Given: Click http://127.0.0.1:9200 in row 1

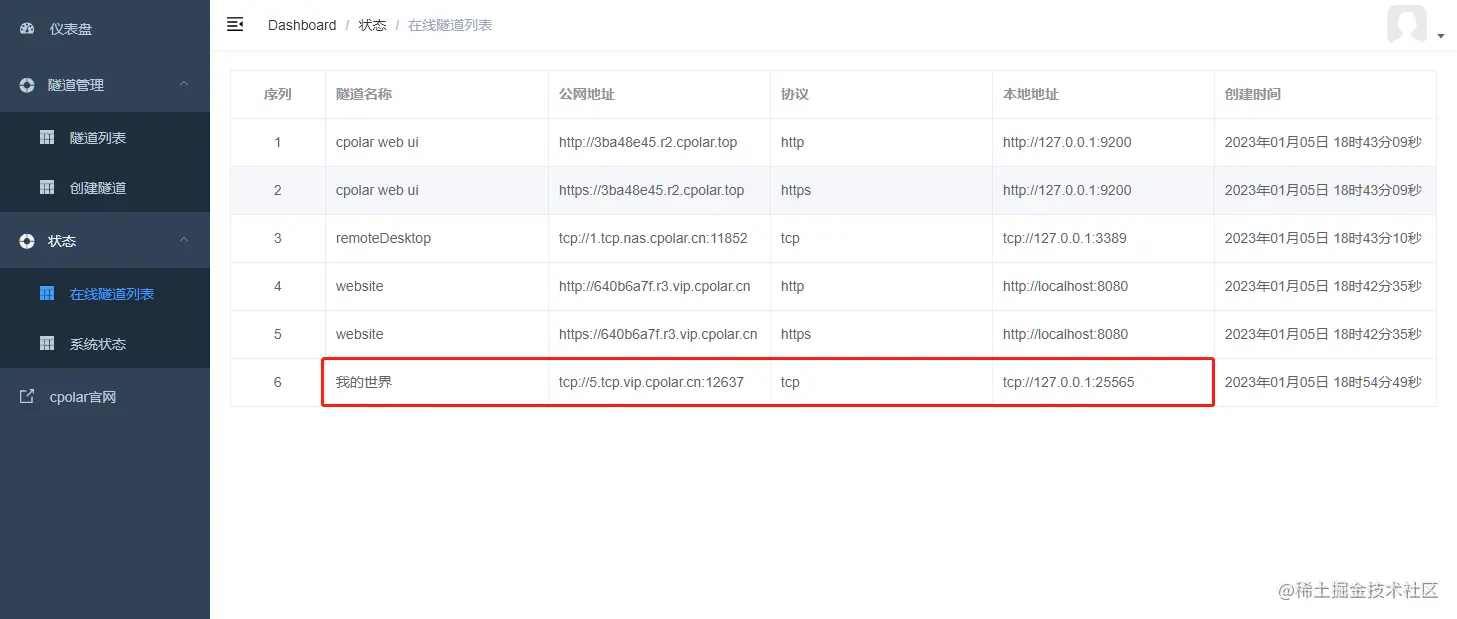Looking at the screenshot, I should (x=1067, y=142).
